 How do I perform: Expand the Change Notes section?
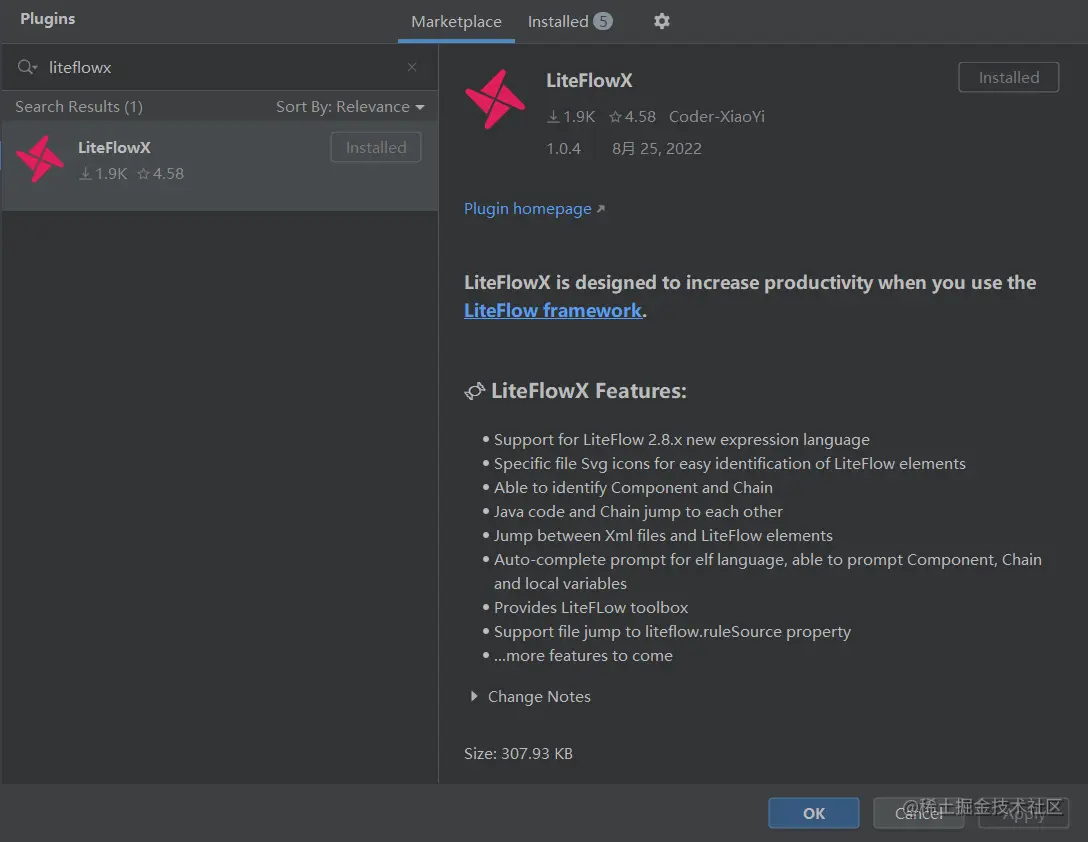coord(473,696)
